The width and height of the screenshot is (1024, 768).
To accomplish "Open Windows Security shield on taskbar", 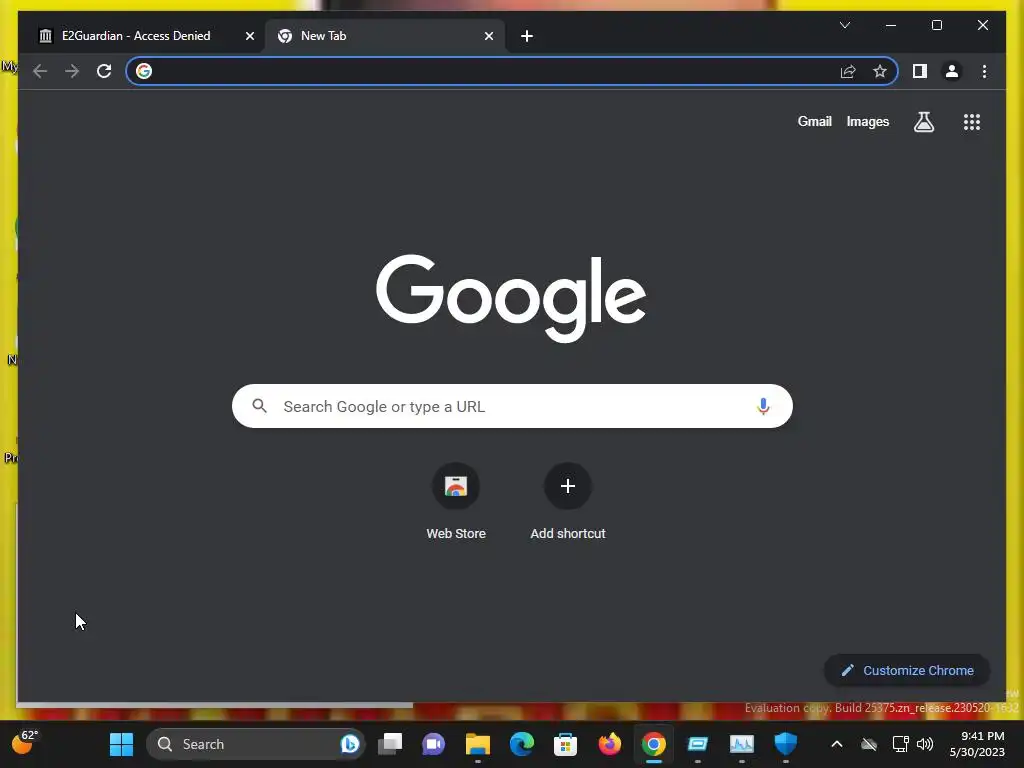I will (x=786, y=744).
